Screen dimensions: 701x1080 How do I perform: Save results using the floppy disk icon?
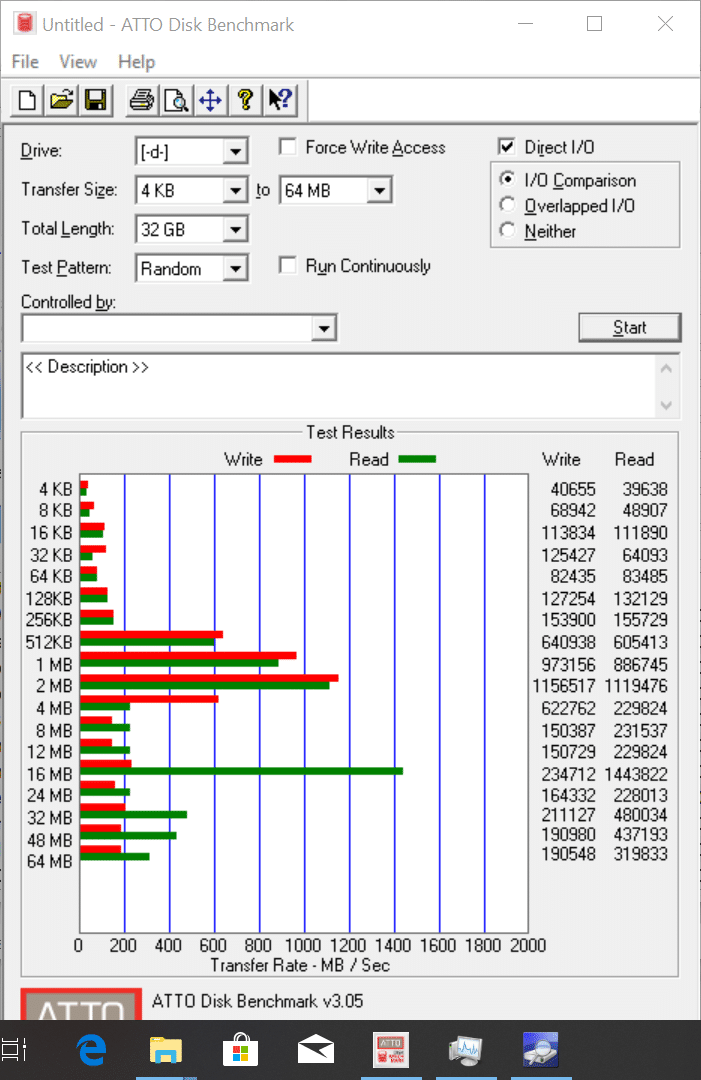(96, 100)
